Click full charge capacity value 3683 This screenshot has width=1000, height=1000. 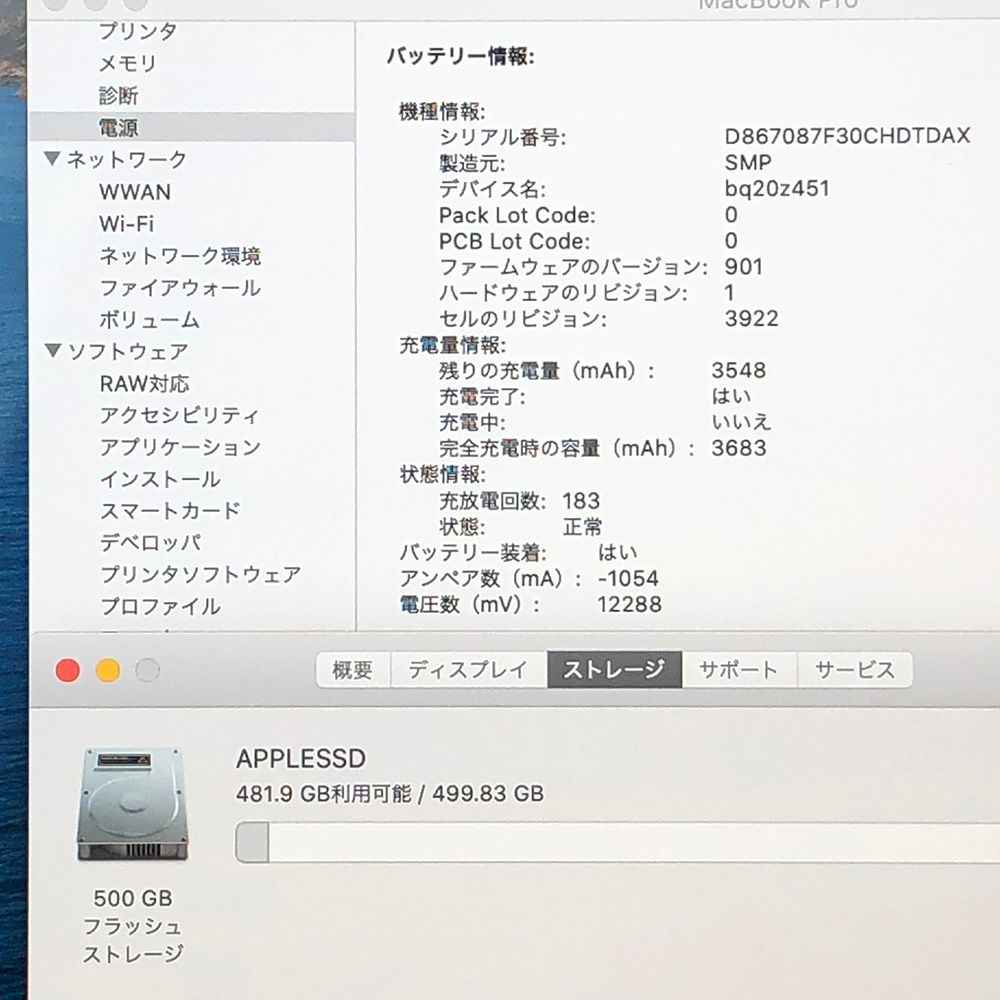click(x=739, y=448)
